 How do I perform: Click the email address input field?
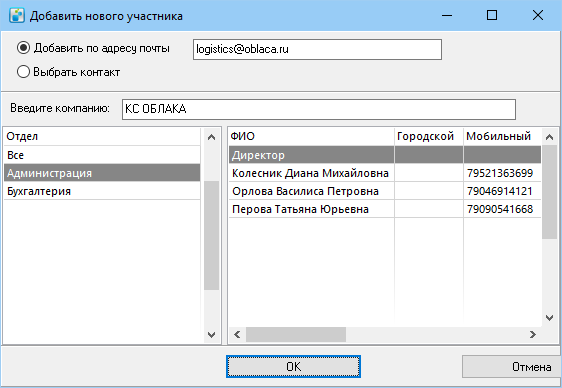[317, 49]
